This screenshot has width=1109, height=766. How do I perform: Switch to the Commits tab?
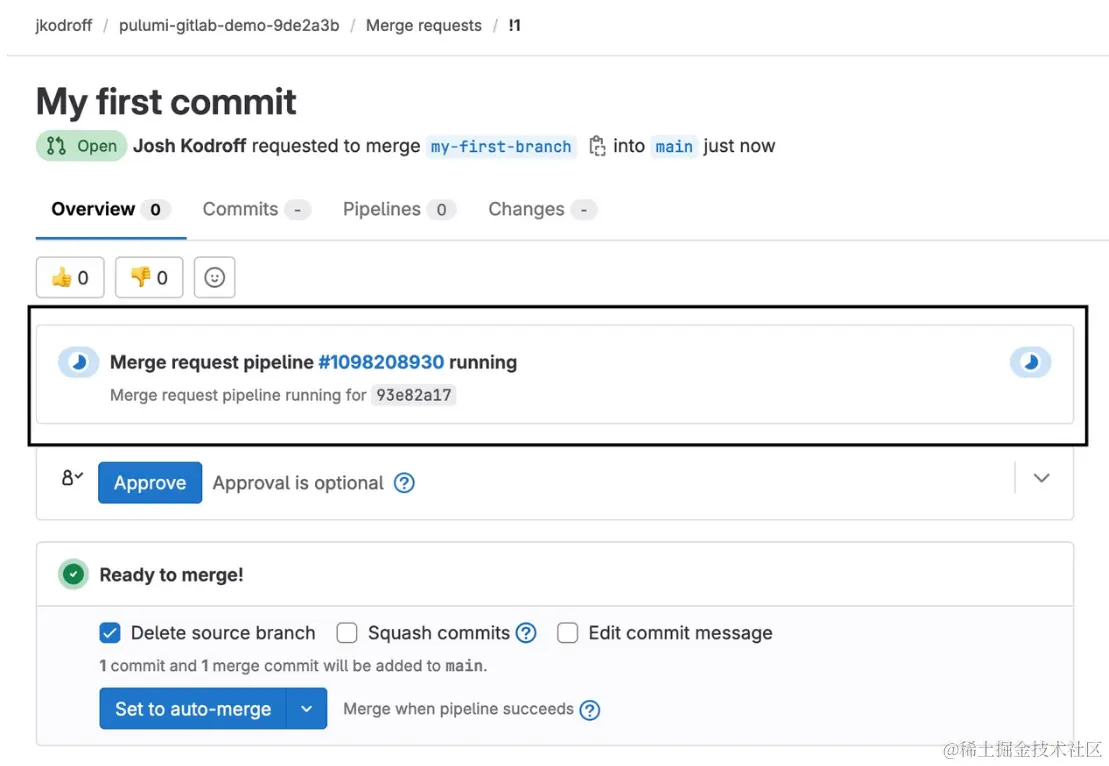coord(240,209)
